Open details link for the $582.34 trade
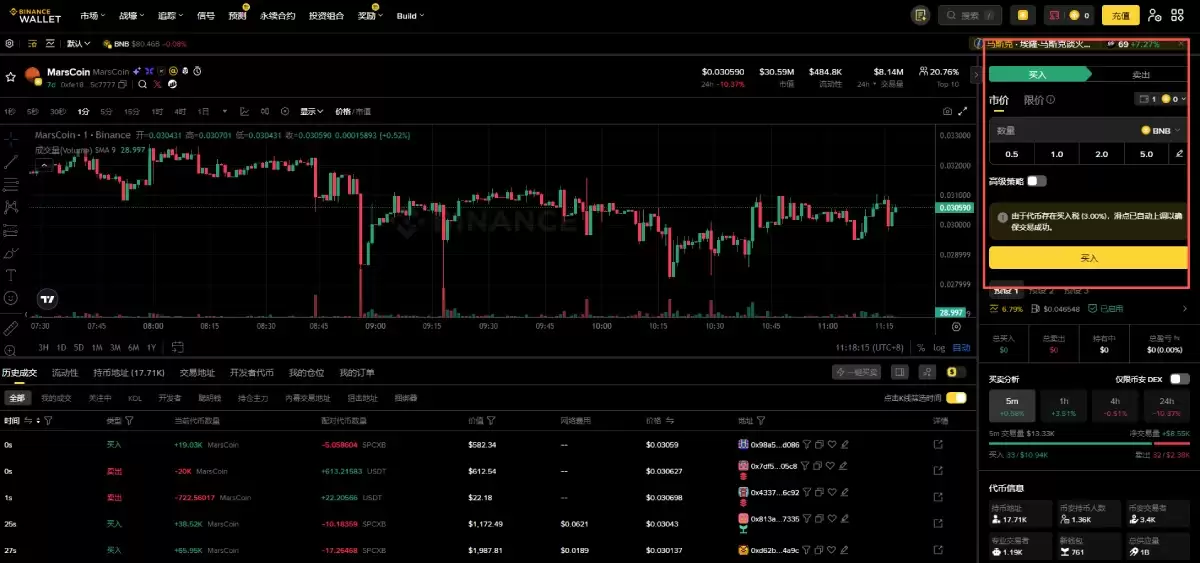 coord(938,444)
